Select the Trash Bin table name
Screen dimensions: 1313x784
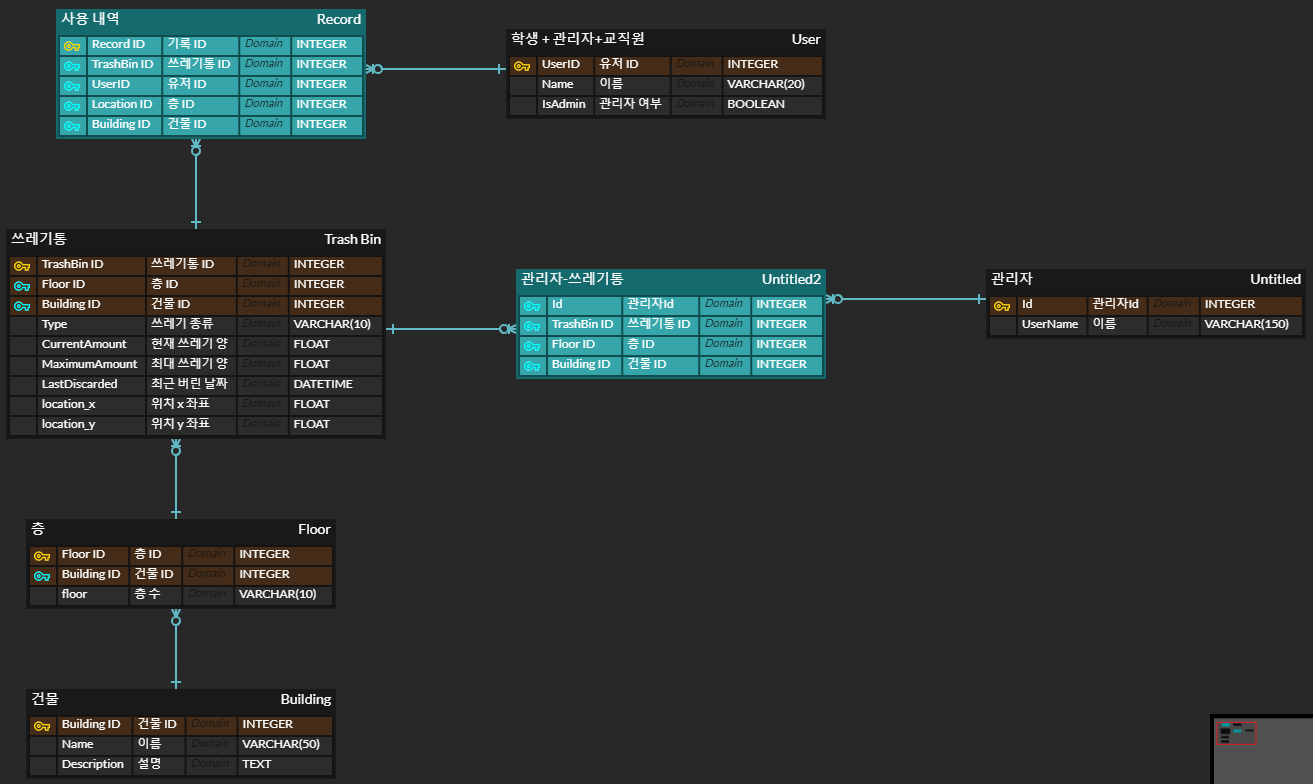click(353, 239)
